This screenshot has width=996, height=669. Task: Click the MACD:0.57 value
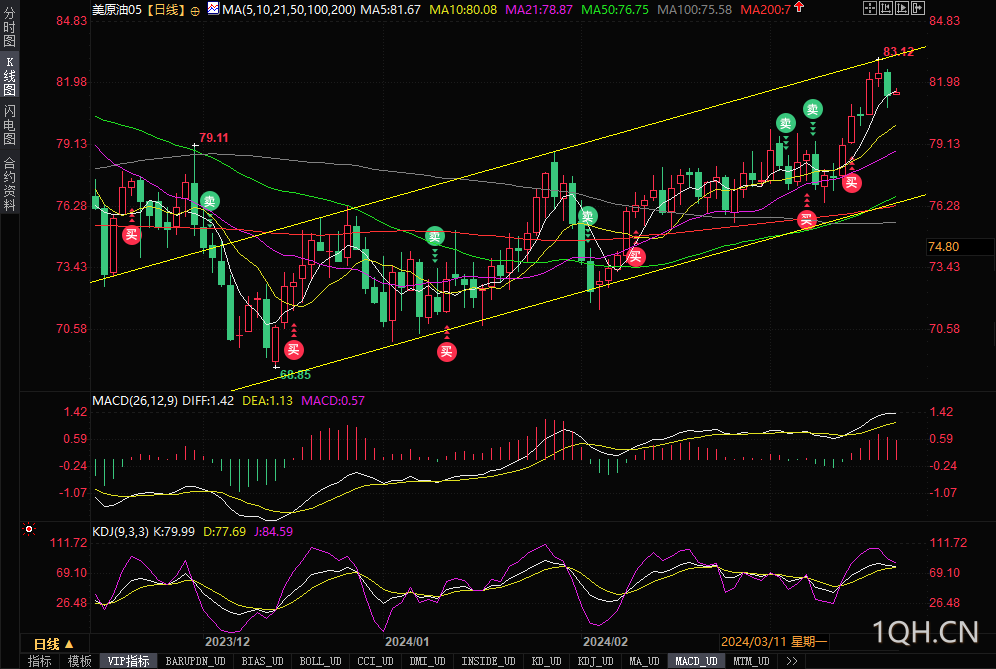(x=333, y=401)
